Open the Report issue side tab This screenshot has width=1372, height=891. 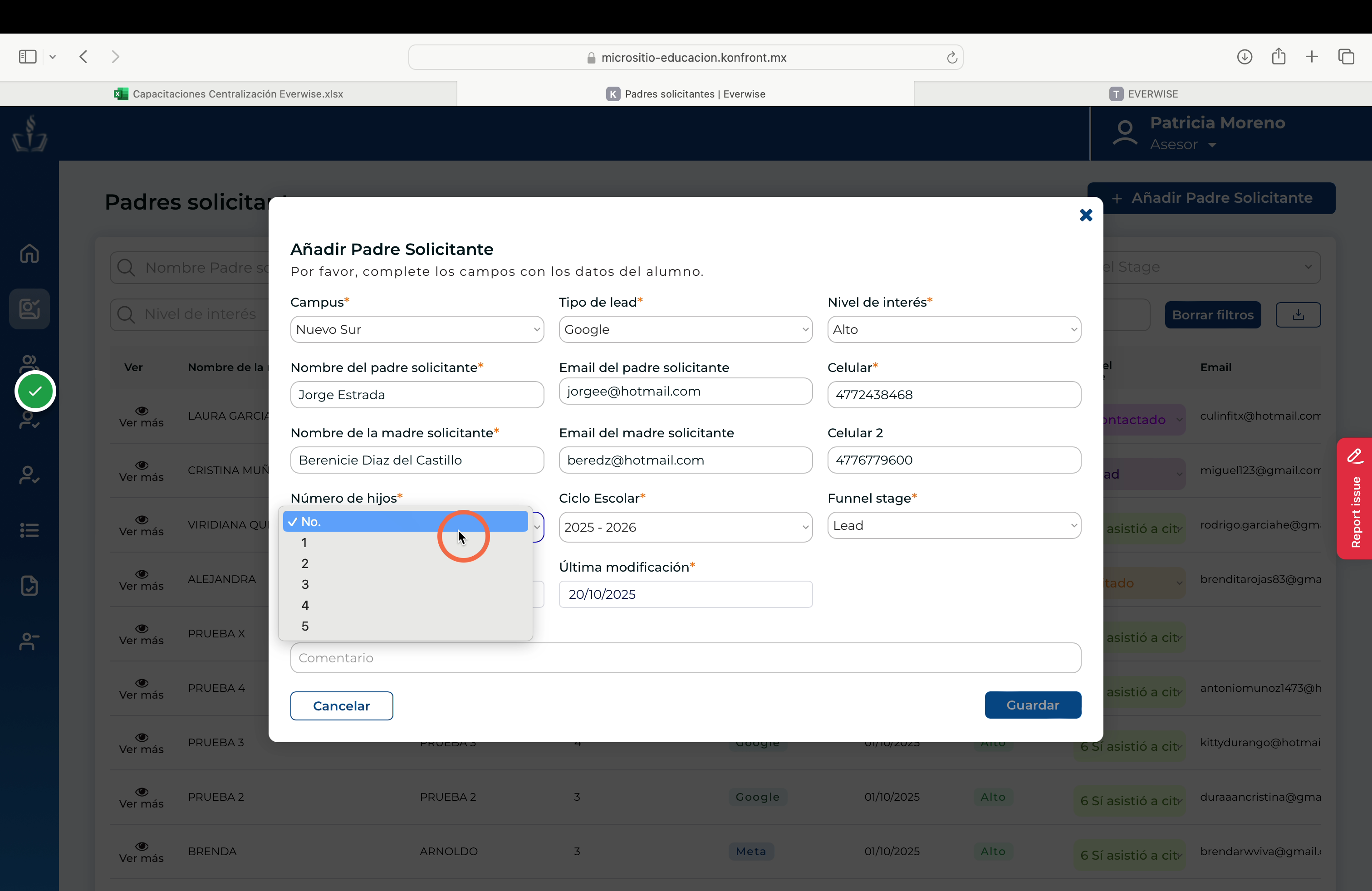tap(1355, 499)
